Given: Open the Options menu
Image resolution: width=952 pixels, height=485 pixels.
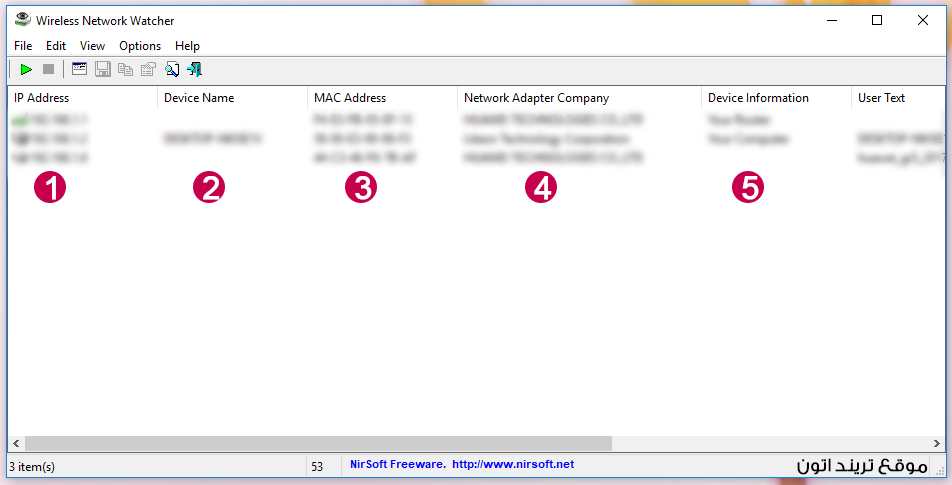Looking at the screenshot, I should [140, 46].
